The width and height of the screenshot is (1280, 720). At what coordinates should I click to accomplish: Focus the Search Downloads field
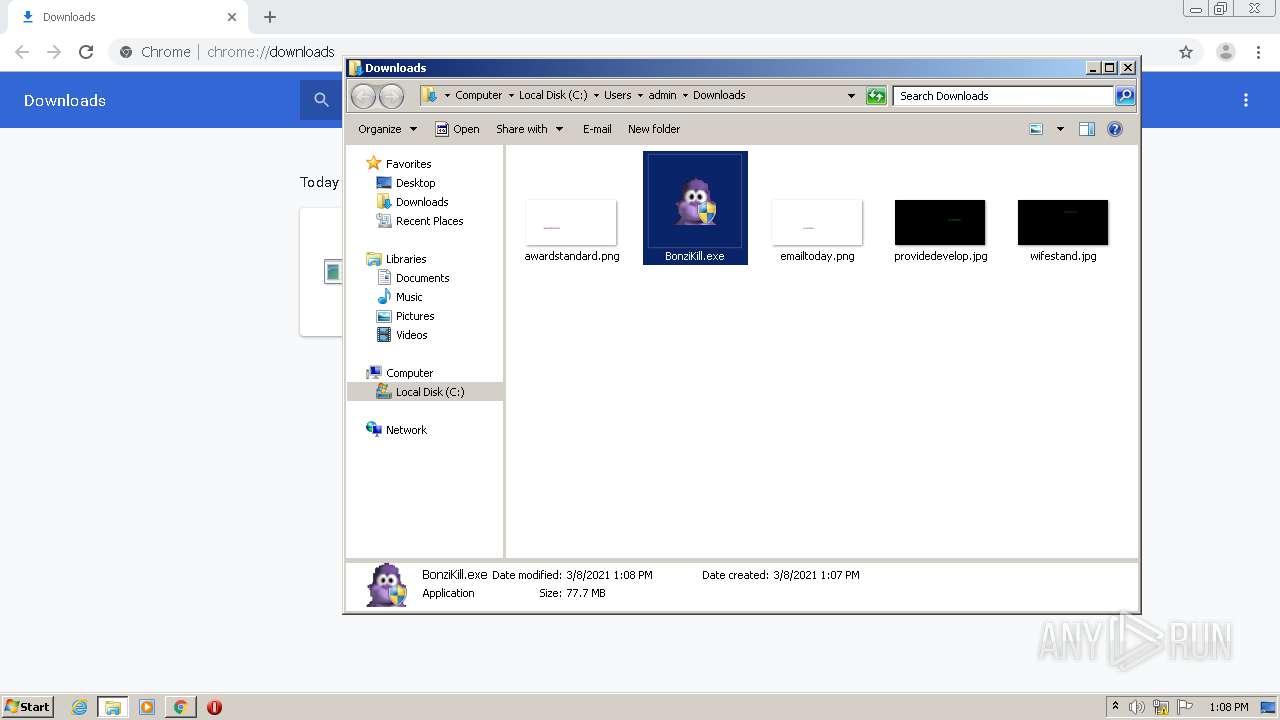coord(1003,96)
